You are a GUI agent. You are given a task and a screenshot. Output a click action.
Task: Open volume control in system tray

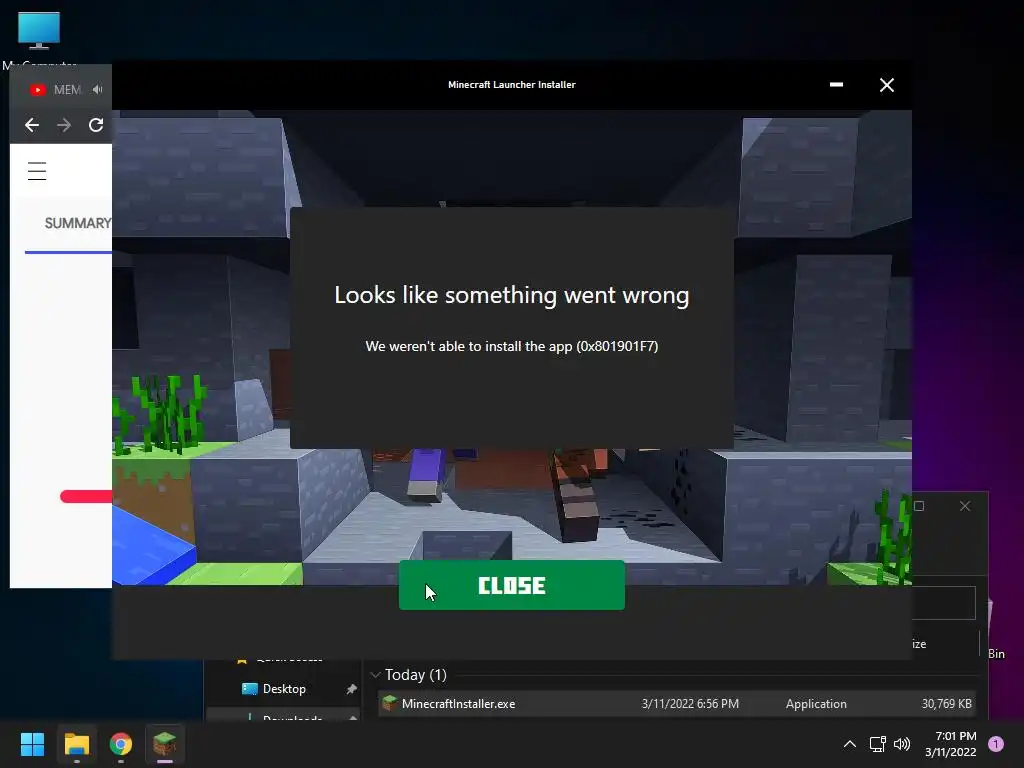tap(902, 744)
